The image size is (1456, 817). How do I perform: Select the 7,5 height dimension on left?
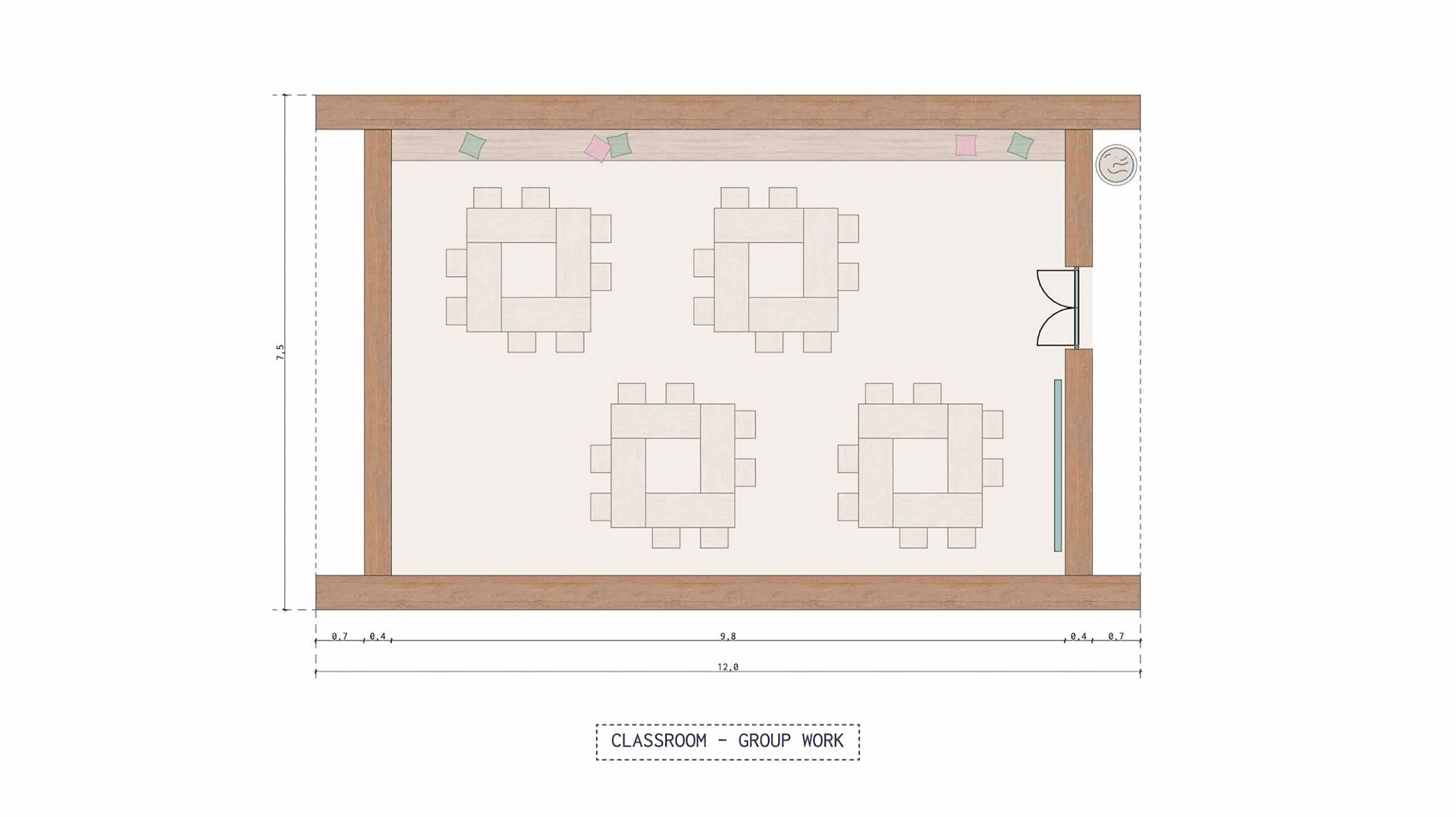(x=280, y=352)
